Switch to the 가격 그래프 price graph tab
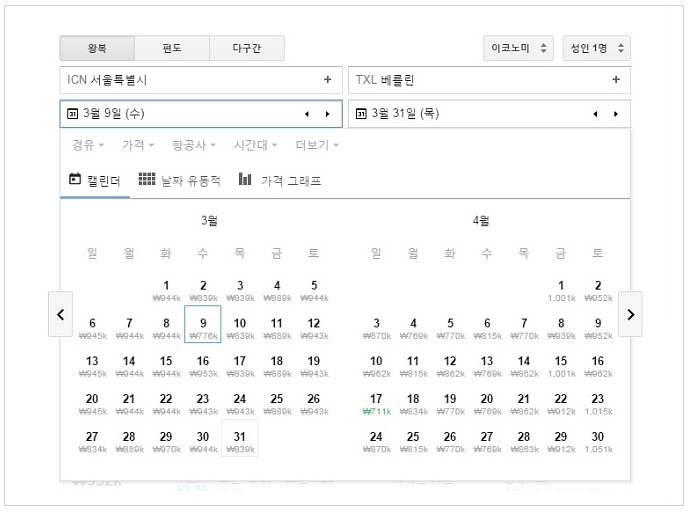This screenshot has width=688, height=511. (x=280, y=180)
